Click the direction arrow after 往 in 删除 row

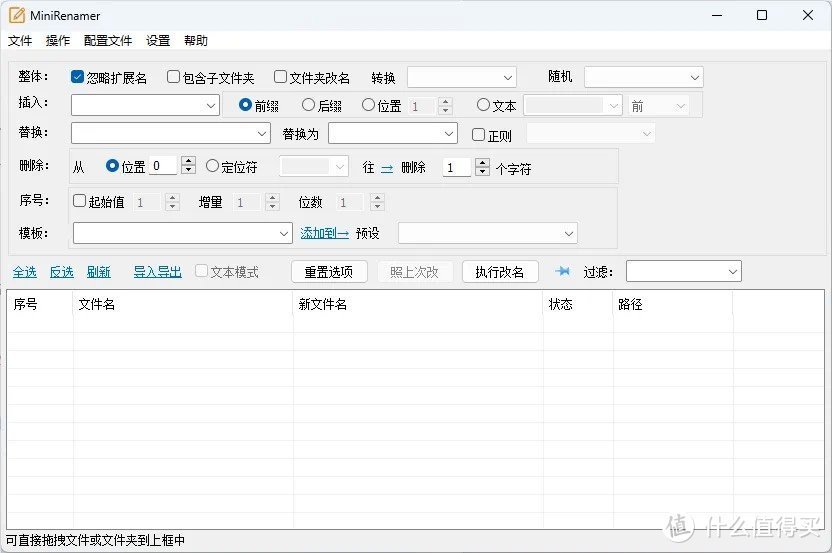(x=387, y=168)
